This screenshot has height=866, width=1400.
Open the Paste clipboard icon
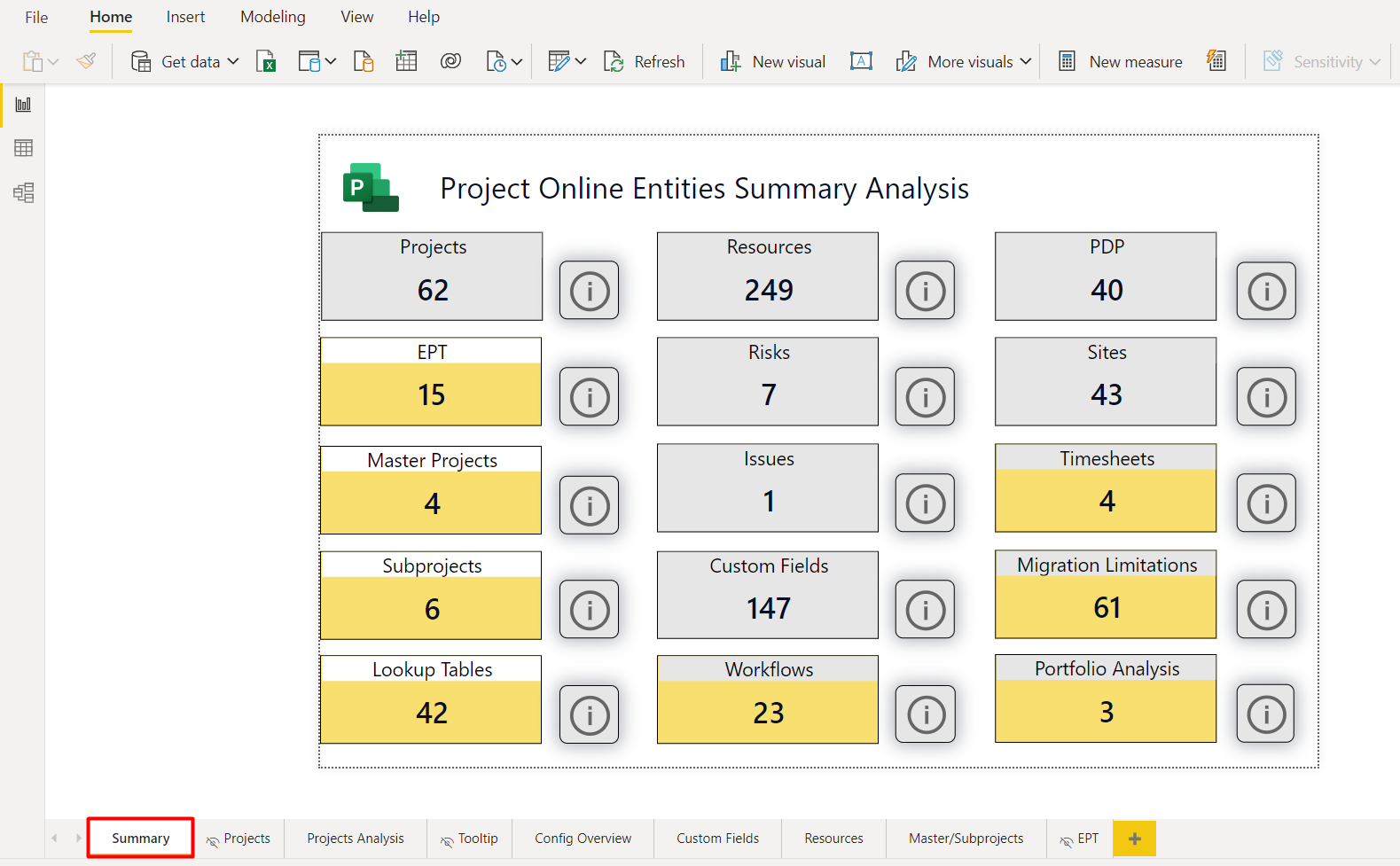point(33,61)
